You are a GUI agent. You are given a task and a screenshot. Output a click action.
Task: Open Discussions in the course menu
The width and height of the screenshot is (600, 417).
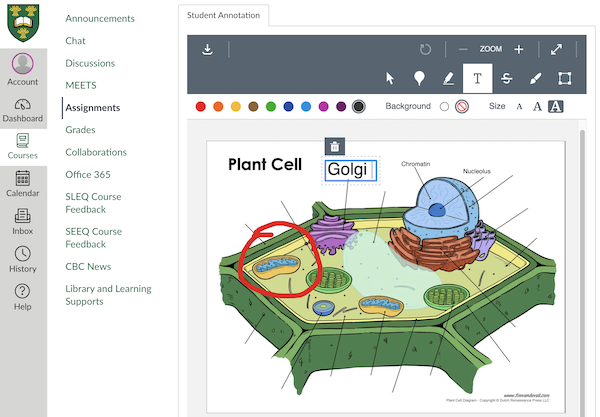90,63
